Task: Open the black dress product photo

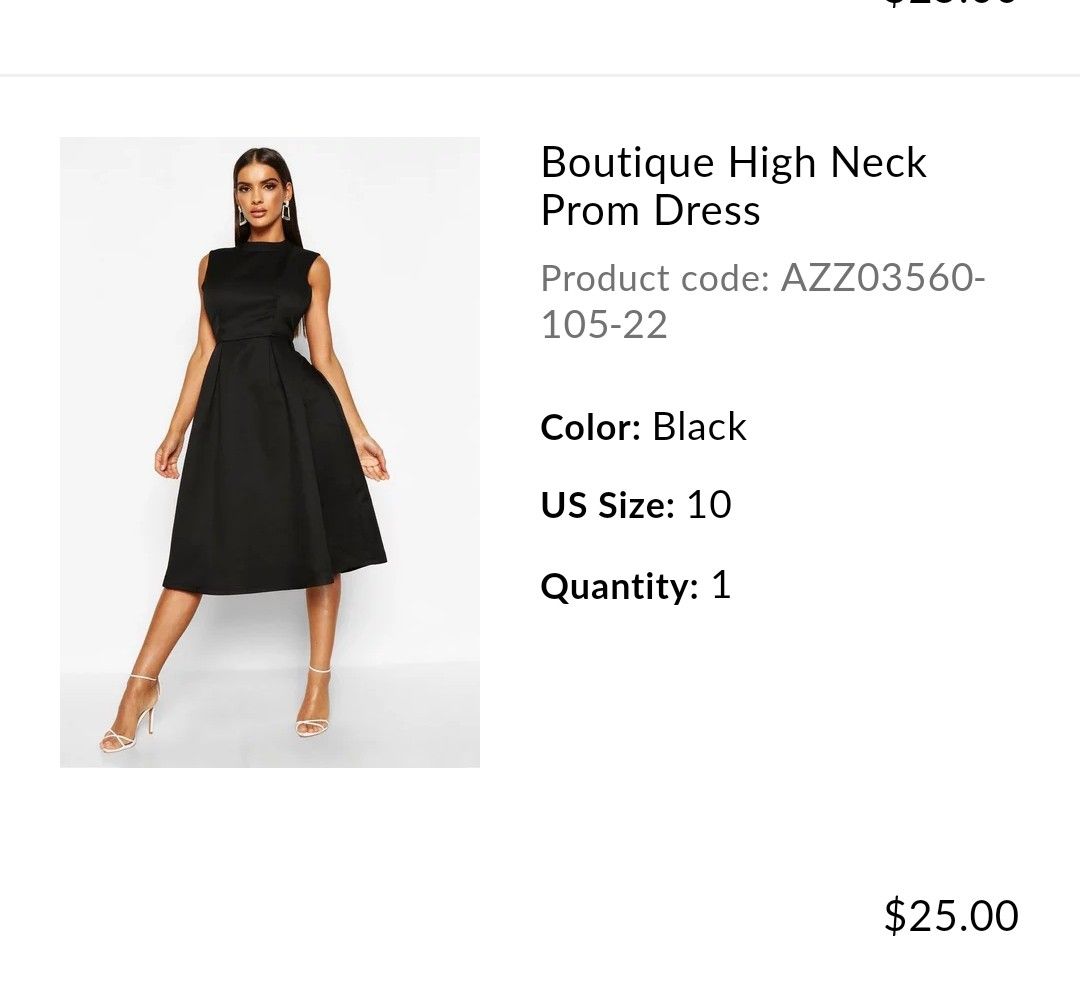Action: pos(270,452)
